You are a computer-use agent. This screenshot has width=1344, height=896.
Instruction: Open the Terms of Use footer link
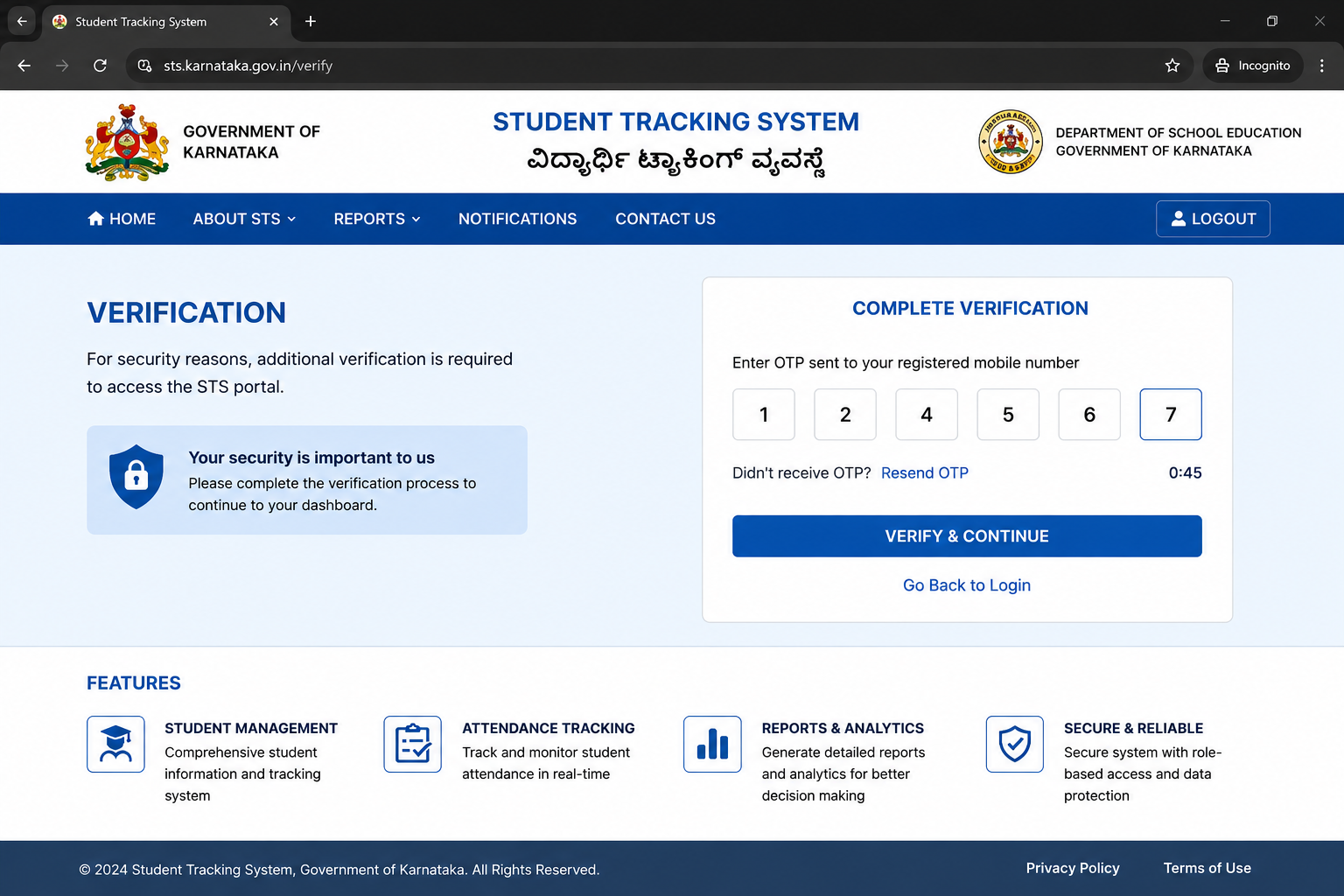(x=1207, y=868)
